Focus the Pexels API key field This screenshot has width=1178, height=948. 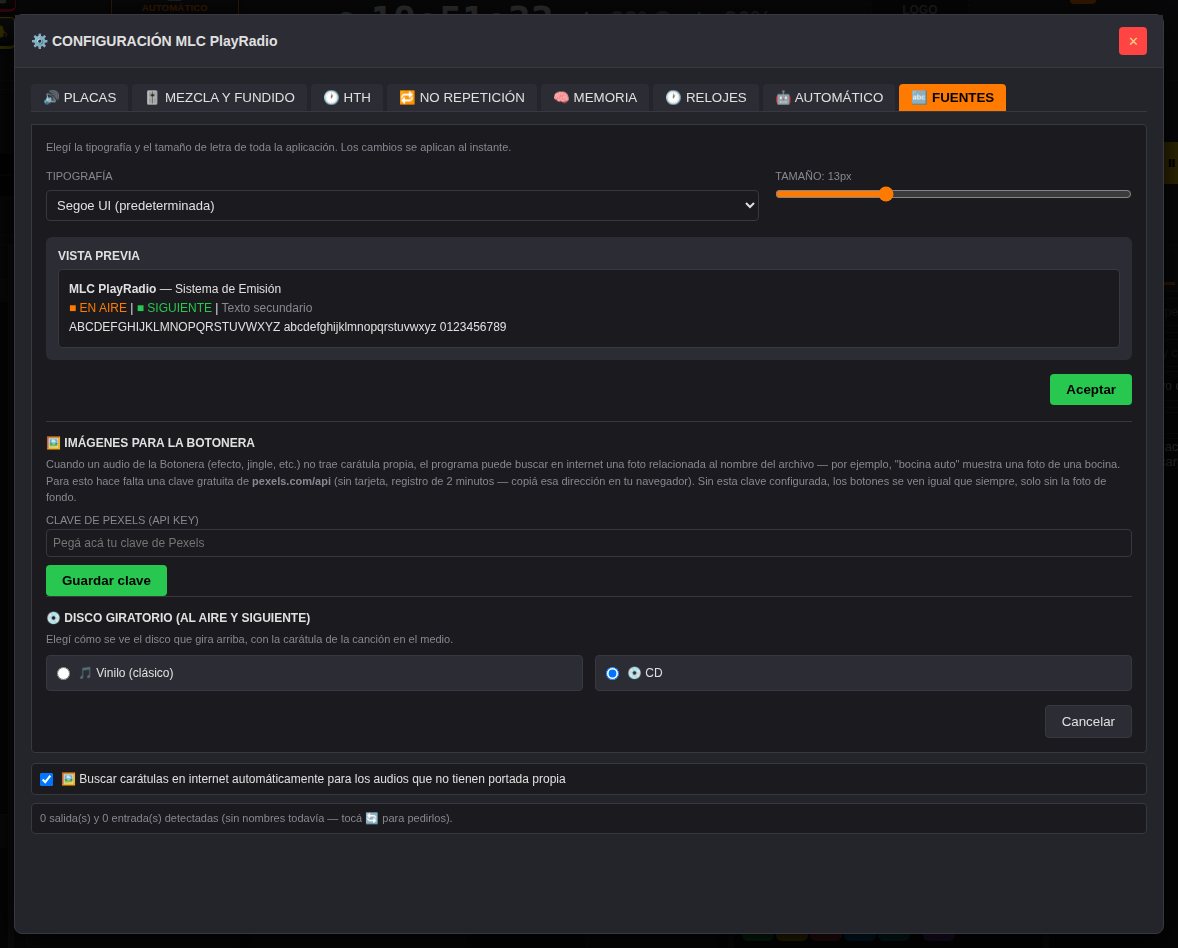pos(588,543)
